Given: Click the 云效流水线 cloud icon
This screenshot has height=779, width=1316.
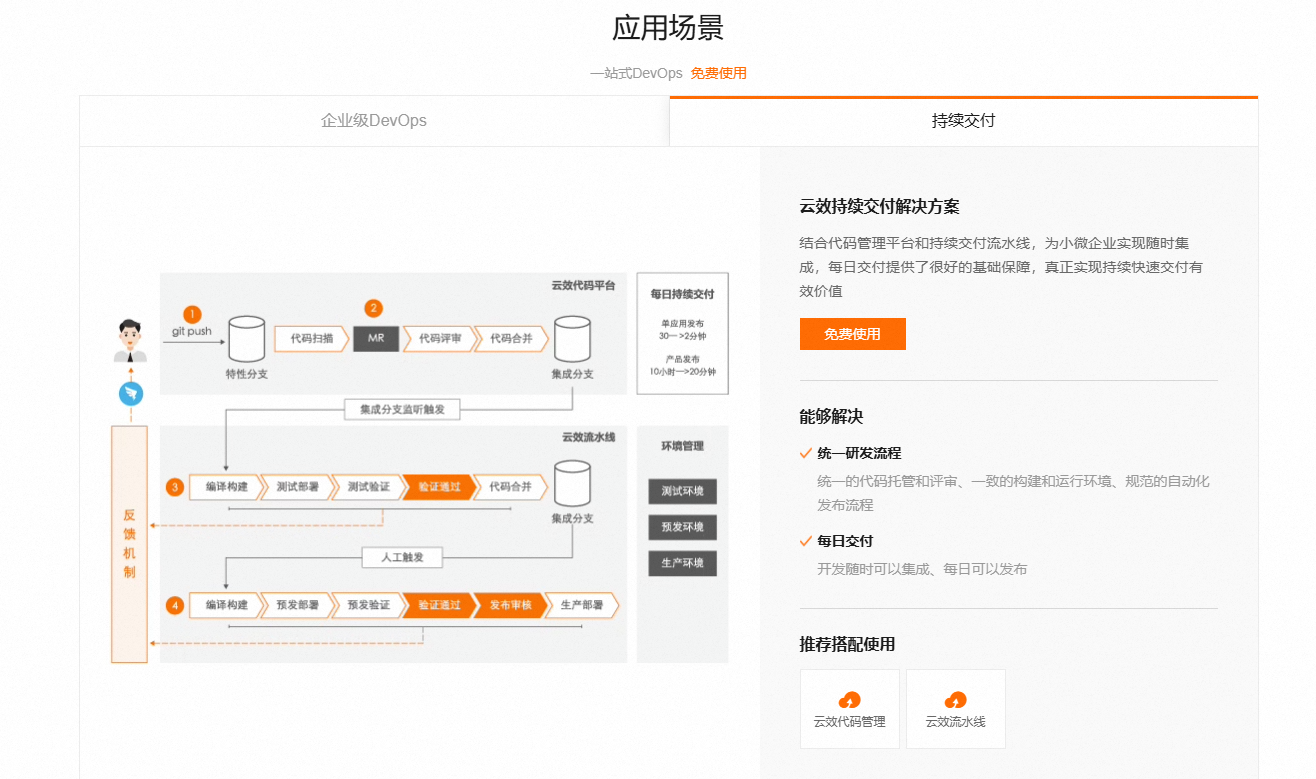Looking at the screenshot, I should 955,700.
